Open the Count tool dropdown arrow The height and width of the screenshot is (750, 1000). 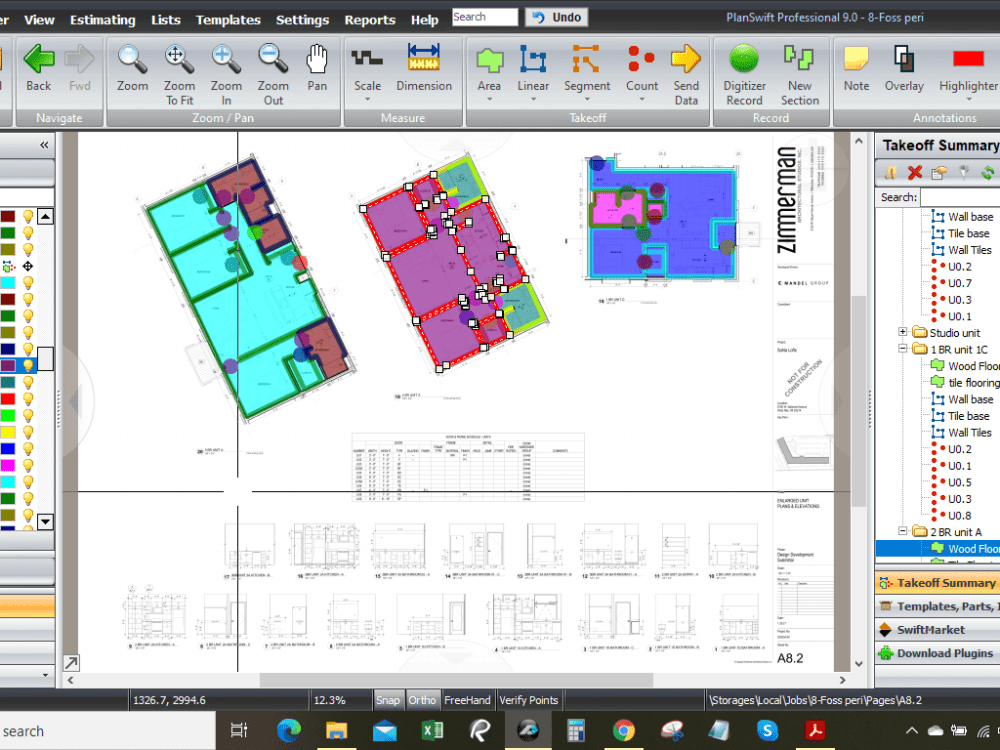tap(642, 99)
